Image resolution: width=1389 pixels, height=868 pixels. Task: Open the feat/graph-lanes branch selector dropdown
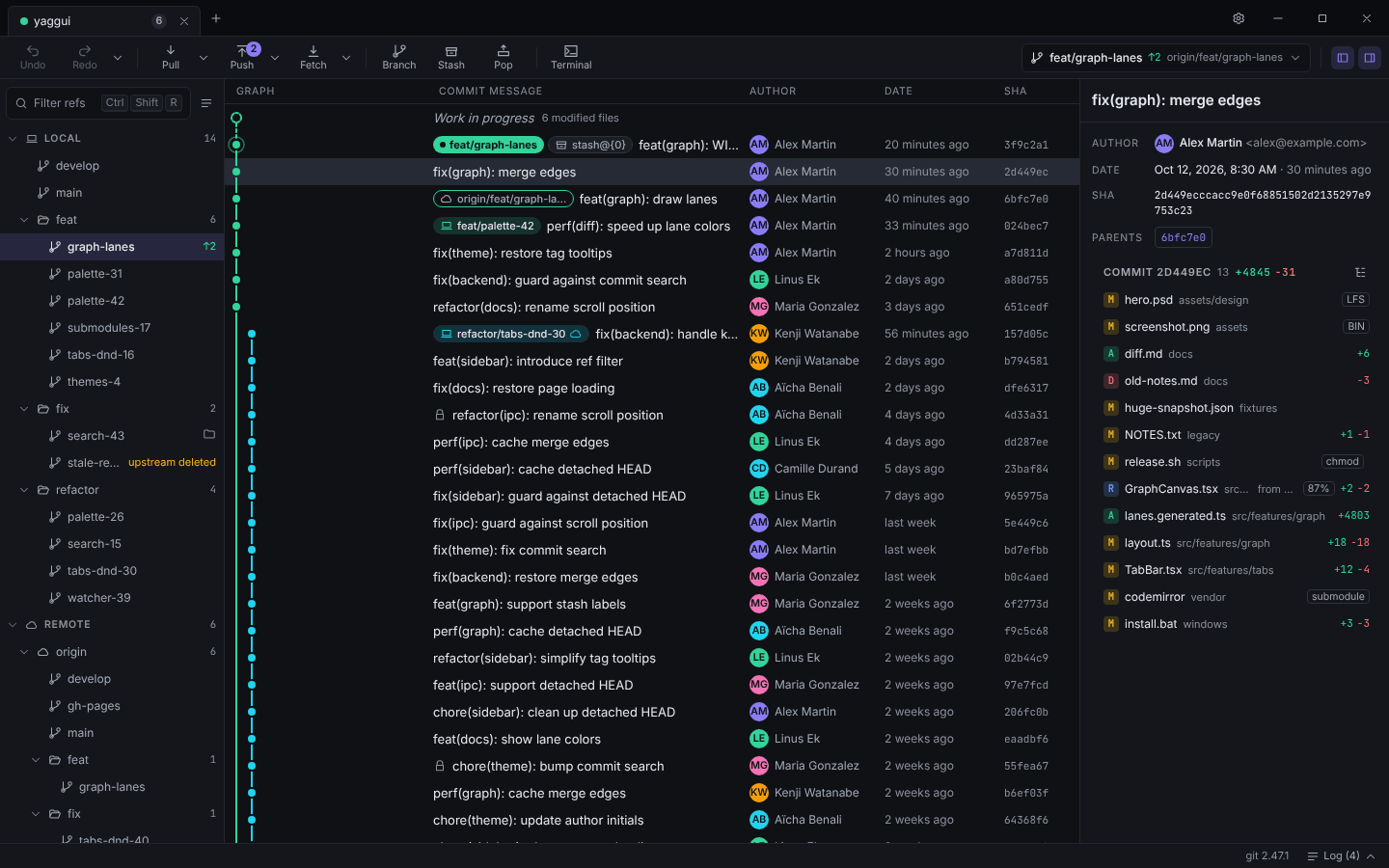pos(1166,58)
